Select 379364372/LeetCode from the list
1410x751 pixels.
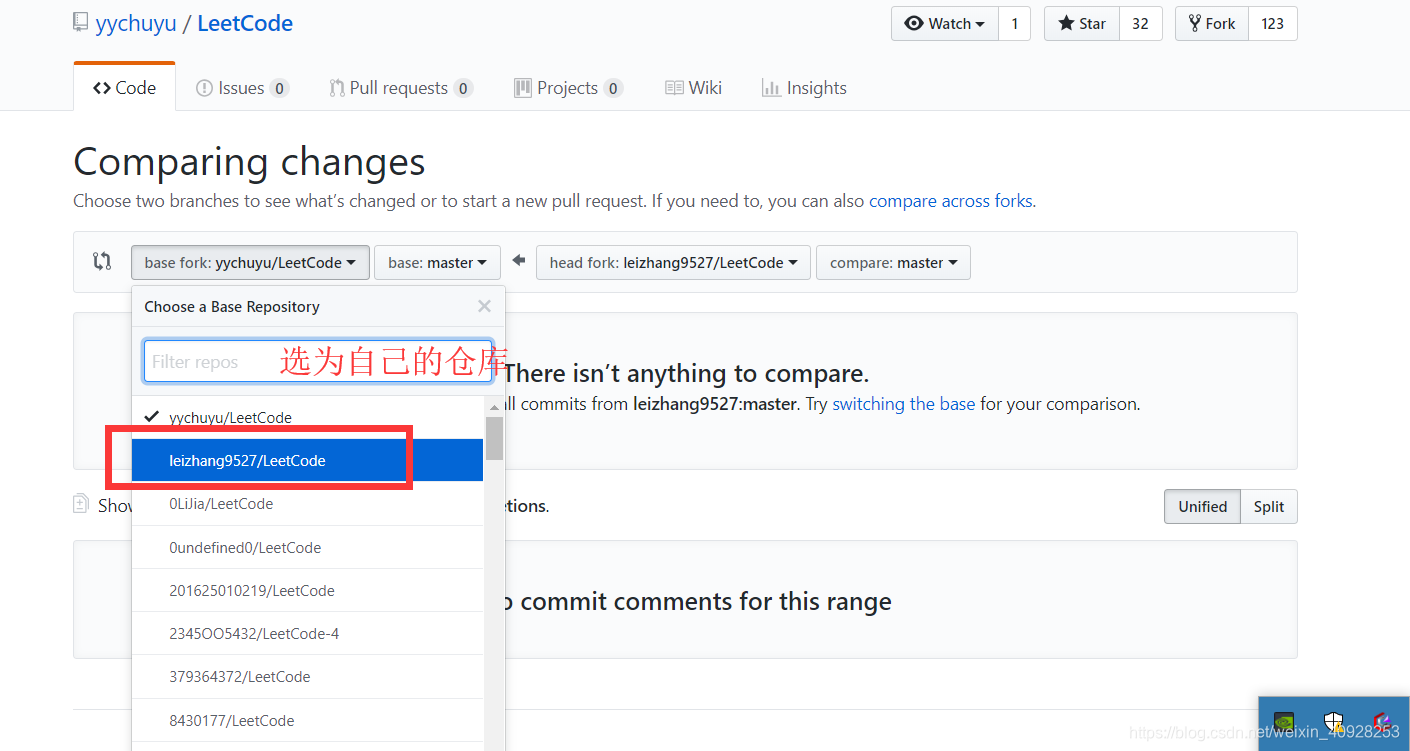pos(307,676)
